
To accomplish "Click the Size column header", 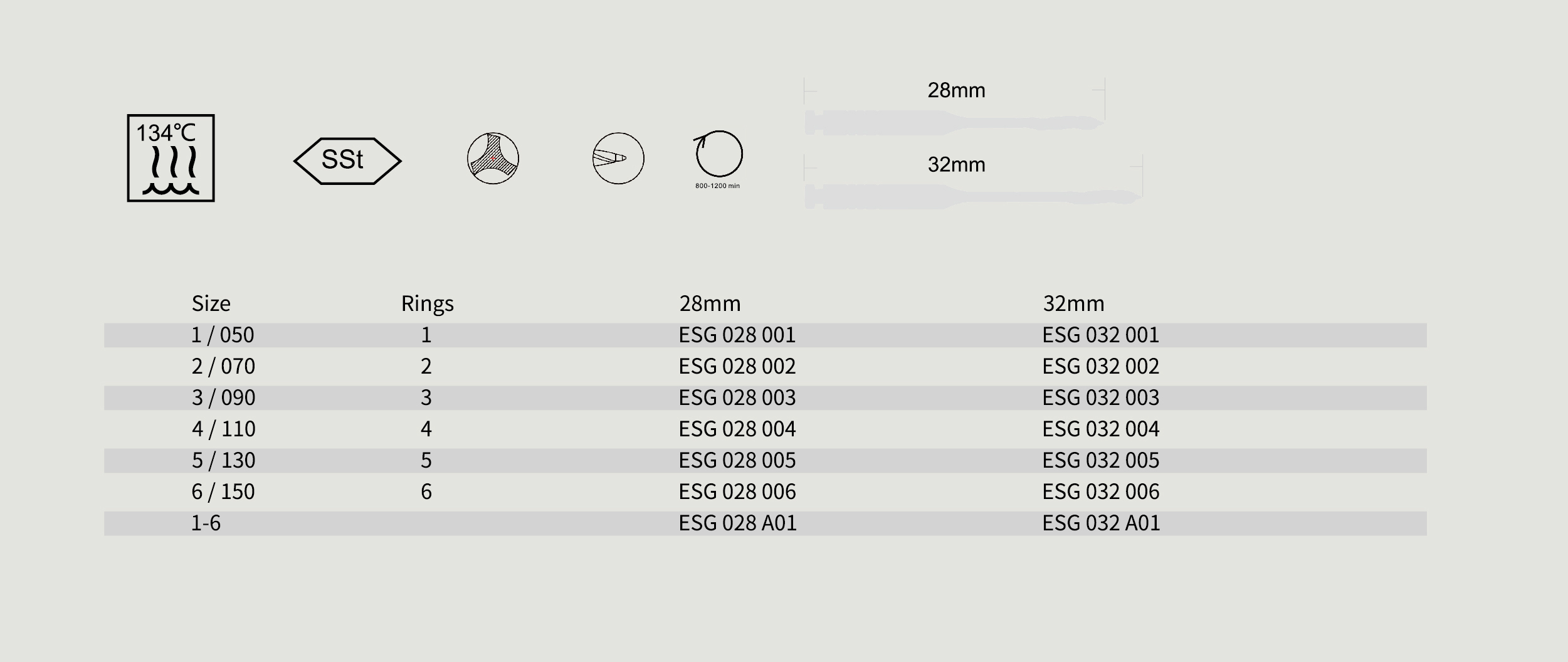I will pos(211,303).
